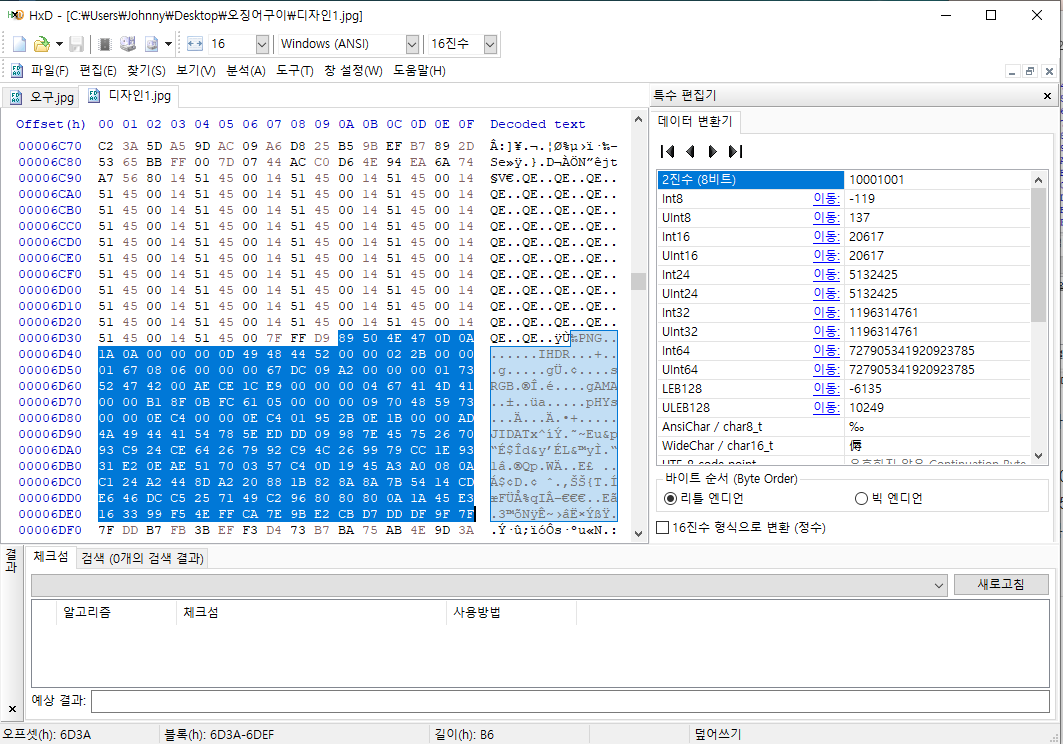Open main memory (RAM chip) icon

click(x=105, y=44)
